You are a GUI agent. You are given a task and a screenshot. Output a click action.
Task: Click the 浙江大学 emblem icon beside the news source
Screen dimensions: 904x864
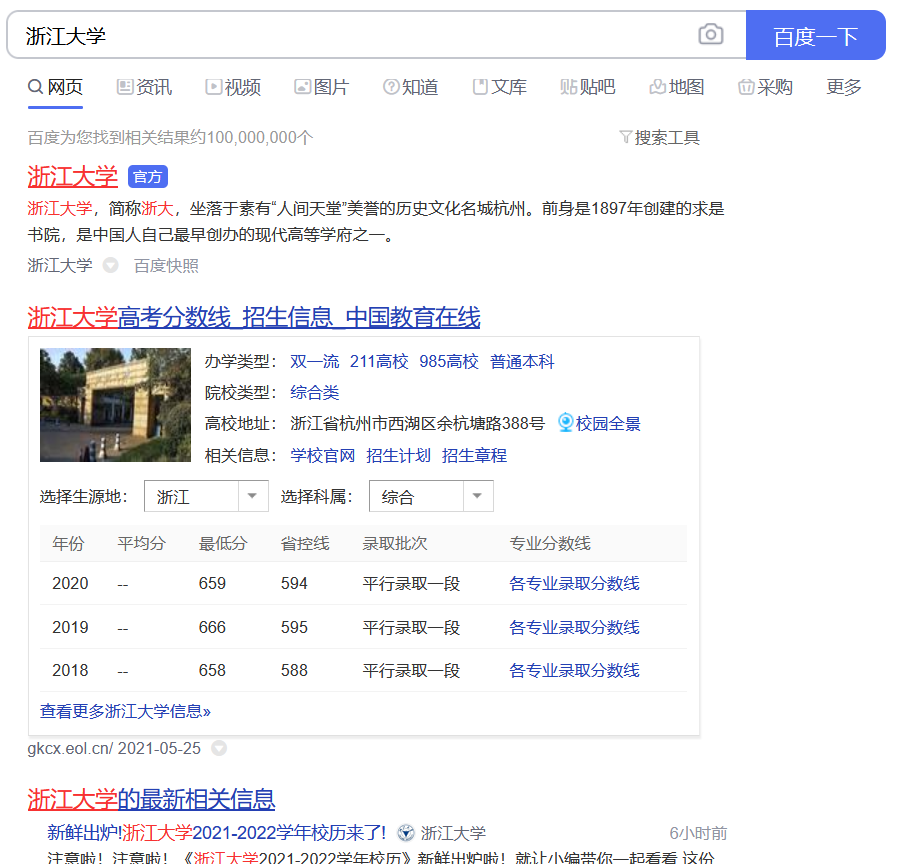tap(406, 833)
